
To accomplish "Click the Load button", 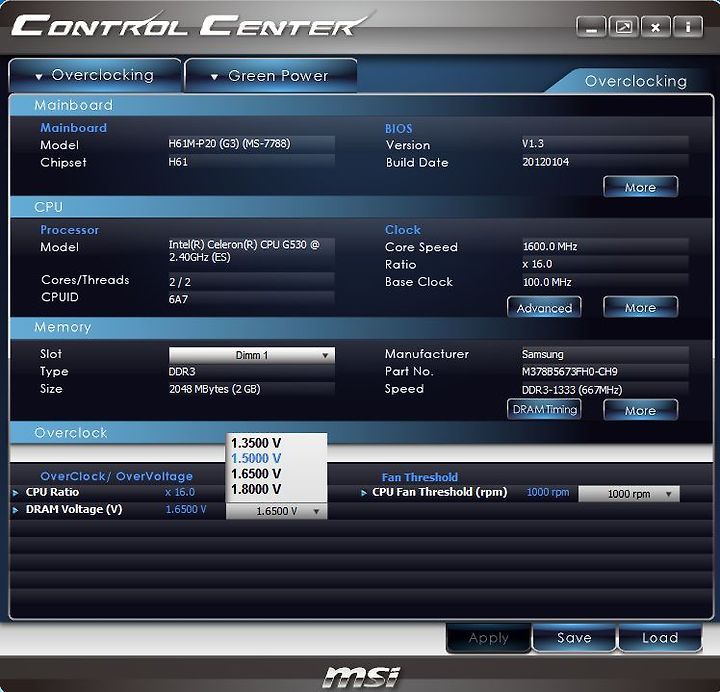I will [x=660, y=637].
